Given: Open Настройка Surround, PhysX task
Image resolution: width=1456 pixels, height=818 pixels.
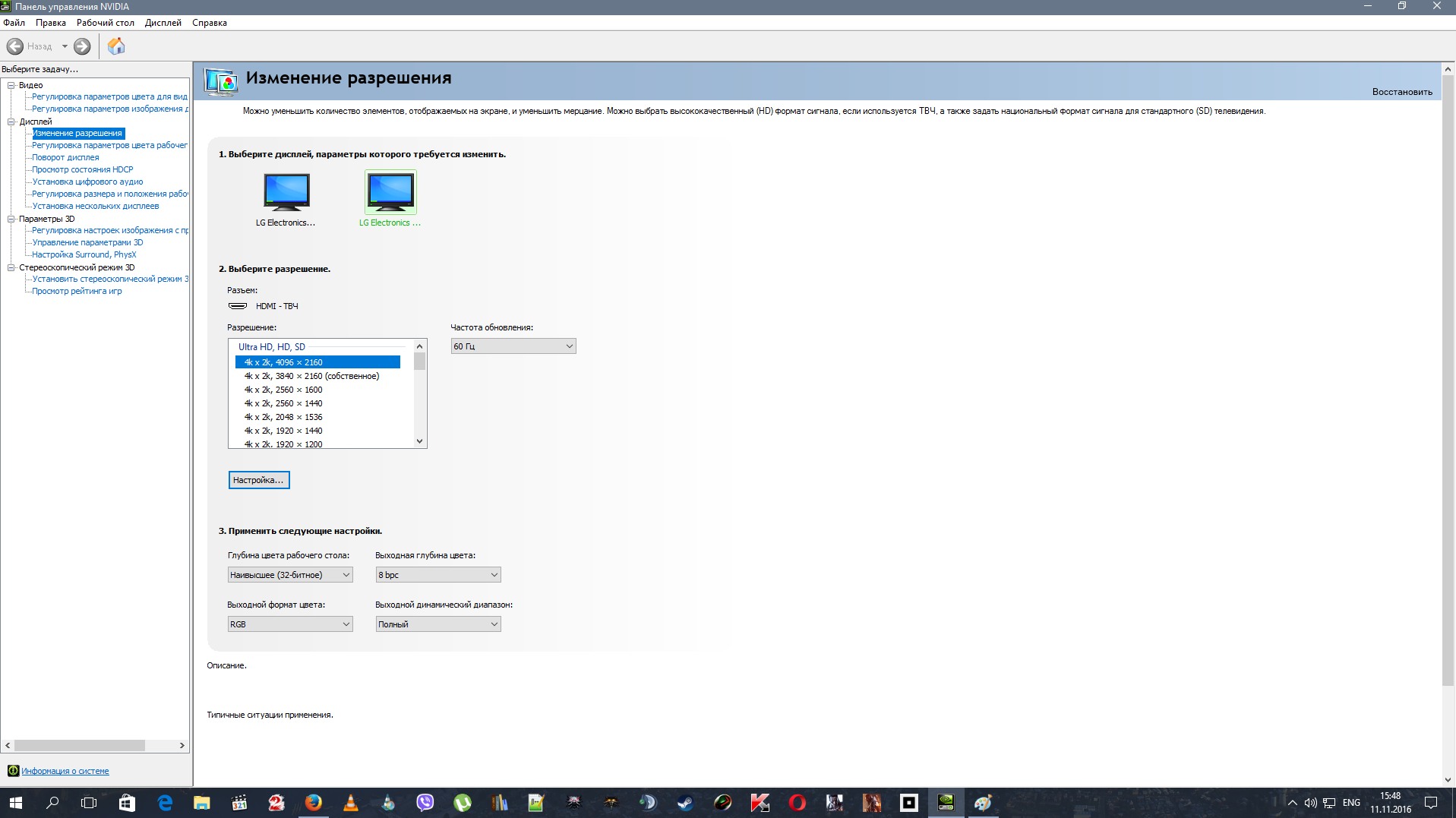Looking at the screenshot, I should pos(84,254).
